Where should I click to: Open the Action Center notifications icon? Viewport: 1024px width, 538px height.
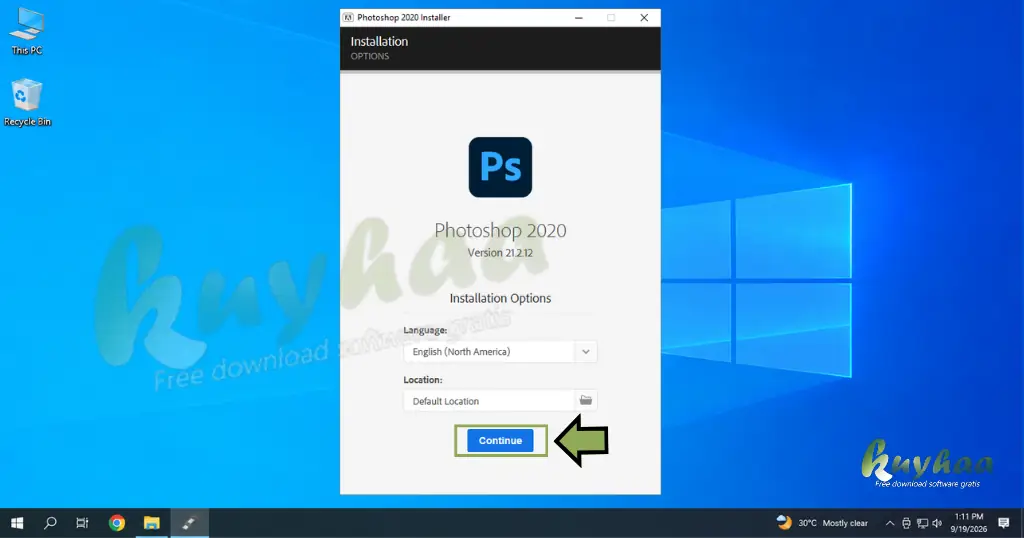tap(1004, 523)
